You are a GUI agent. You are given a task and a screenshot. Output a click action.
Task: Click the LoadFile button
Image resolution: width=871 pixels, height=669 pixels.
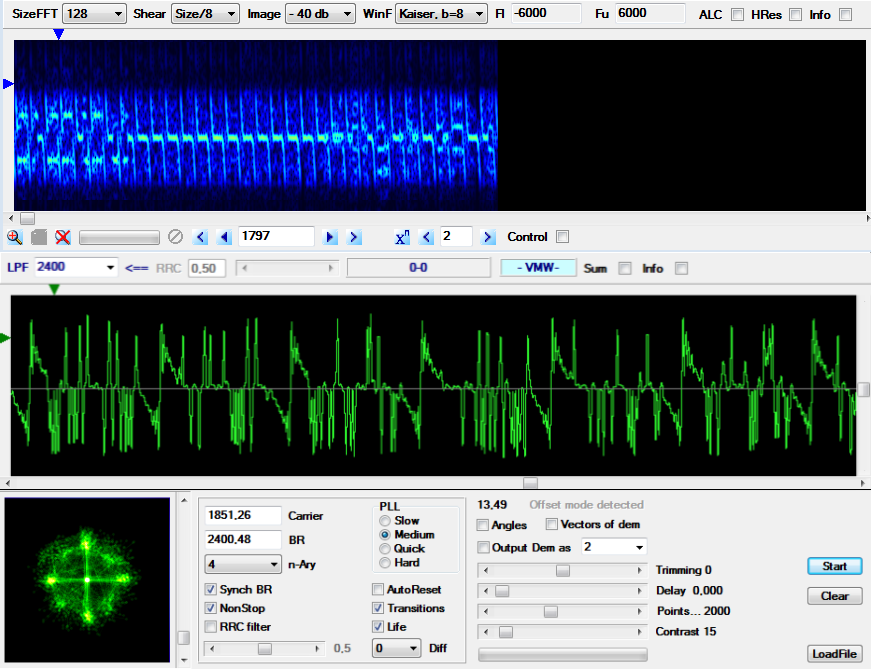pos(834,654)
